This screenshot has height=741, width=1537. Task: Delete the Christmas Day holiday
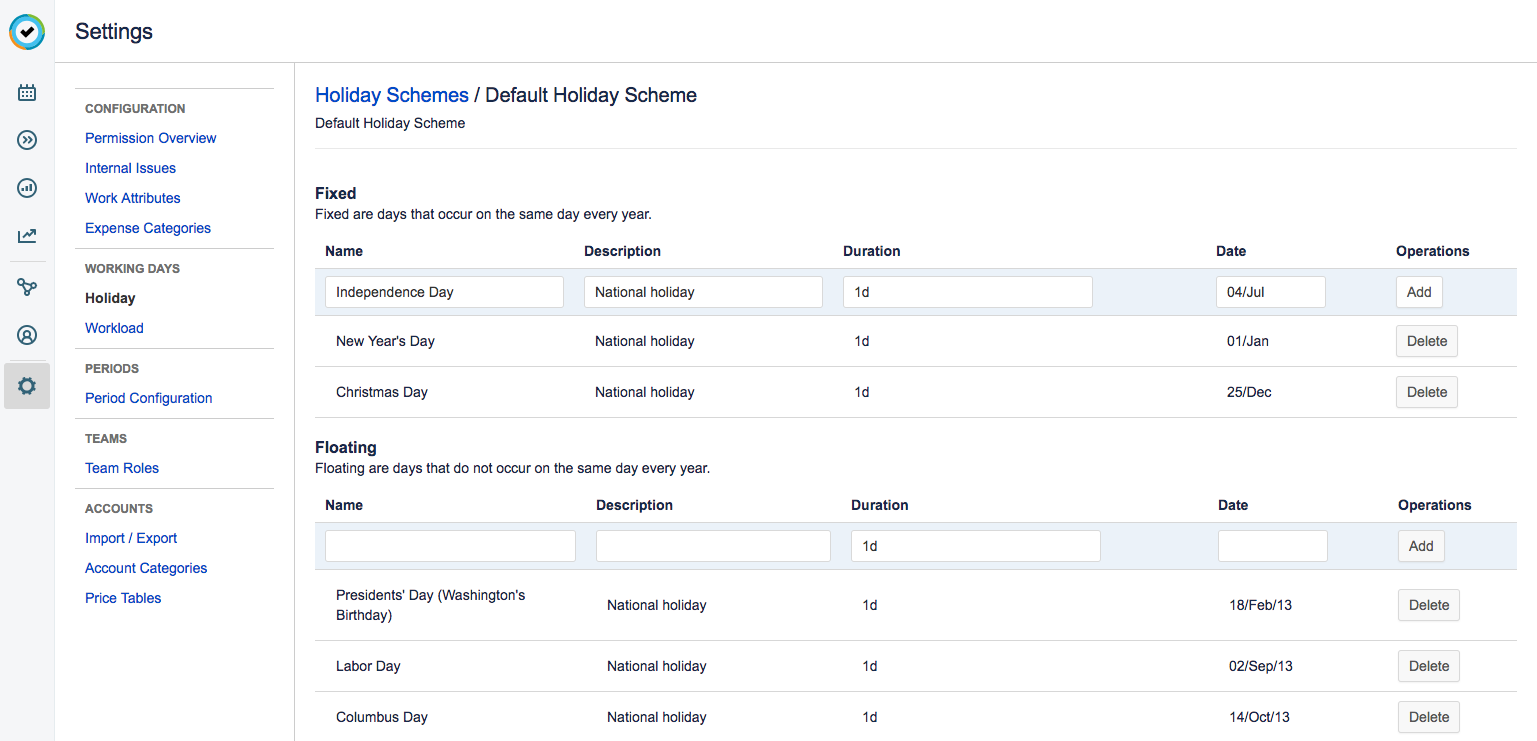[x=1426, y=391]
